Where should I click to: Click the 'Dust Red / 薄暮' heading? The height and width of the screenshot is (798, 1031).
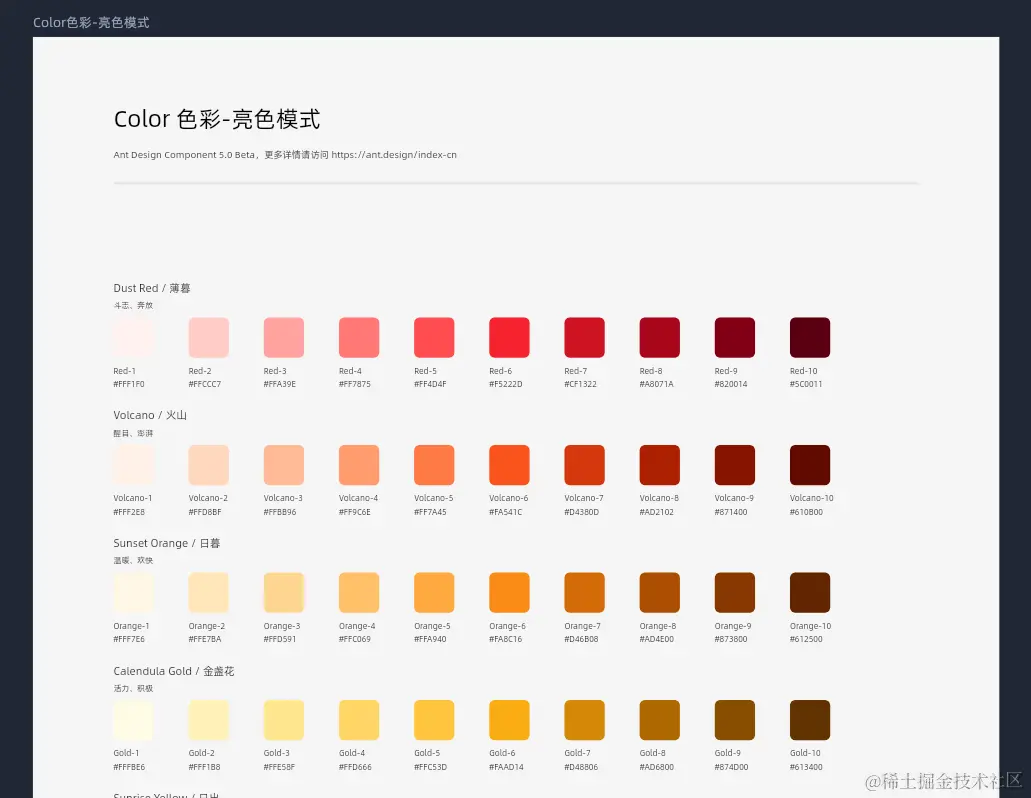pyautogui.click(x=152, y=288)
